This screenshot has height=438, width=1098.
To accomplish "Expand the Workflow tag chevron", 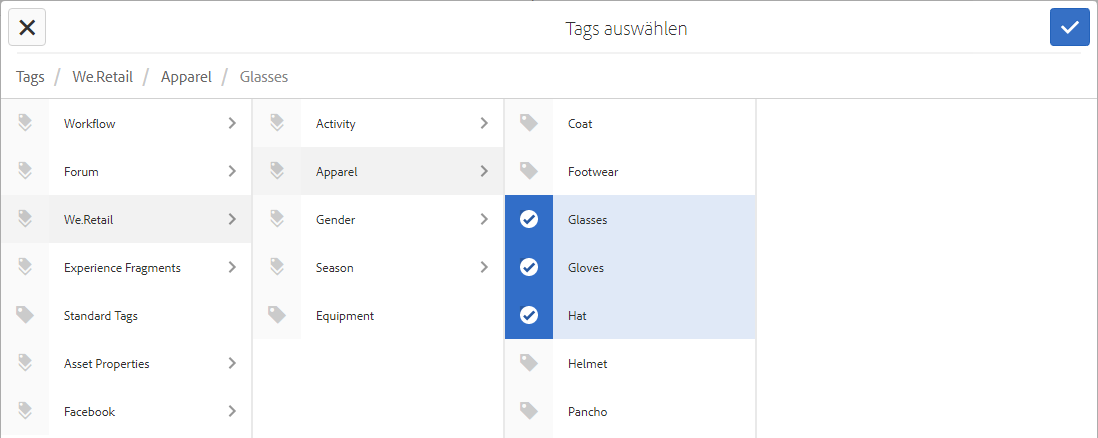I will 232,123.
